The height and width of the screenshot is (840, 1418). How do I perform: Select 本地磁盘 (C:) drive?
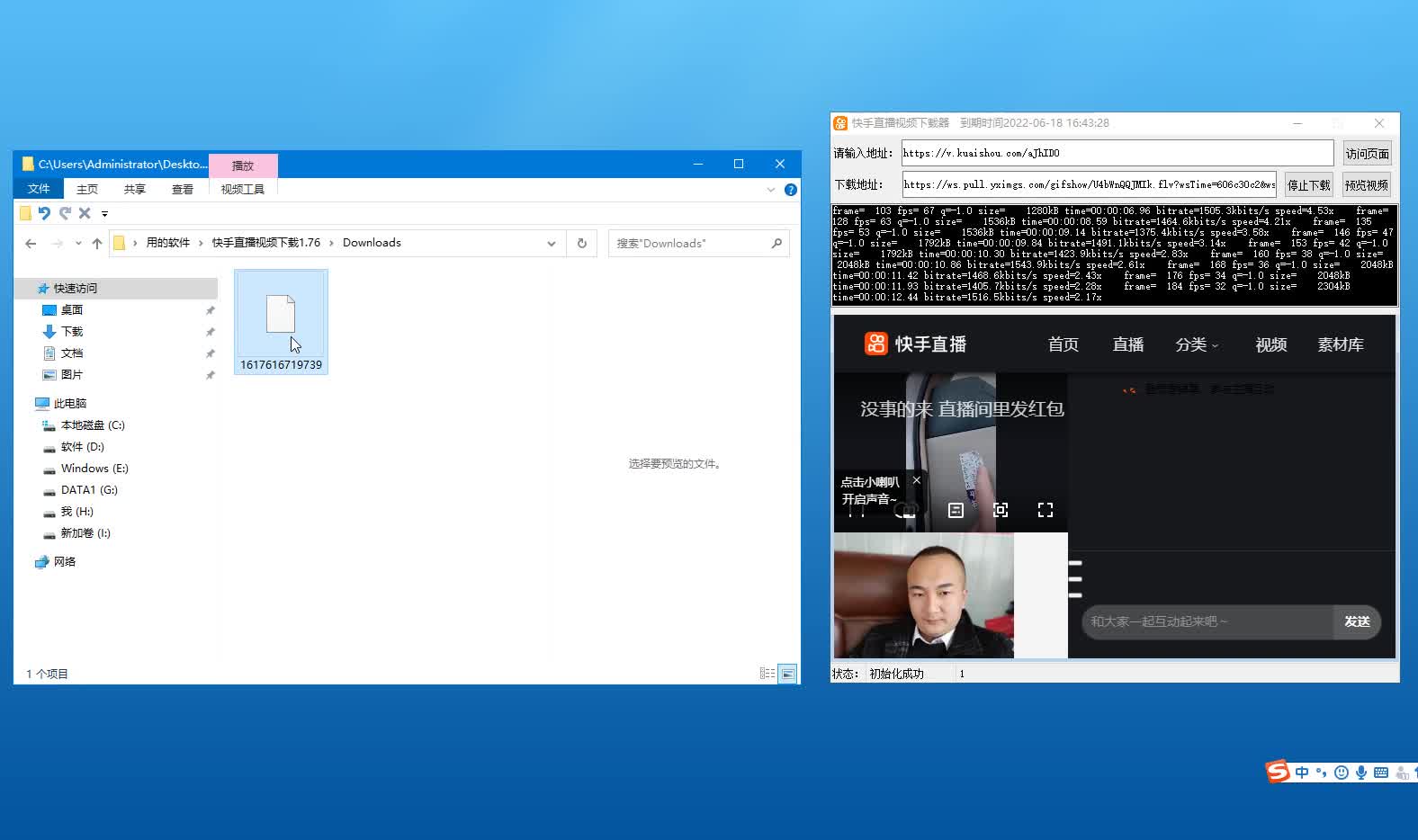pos(93,425)
